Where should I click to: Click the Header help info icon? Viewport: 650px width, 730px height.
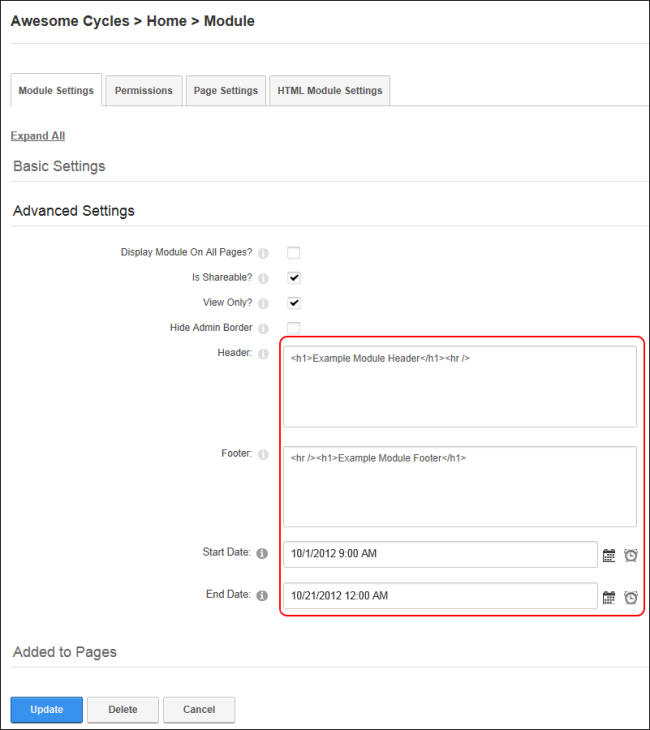click(263, 353)
